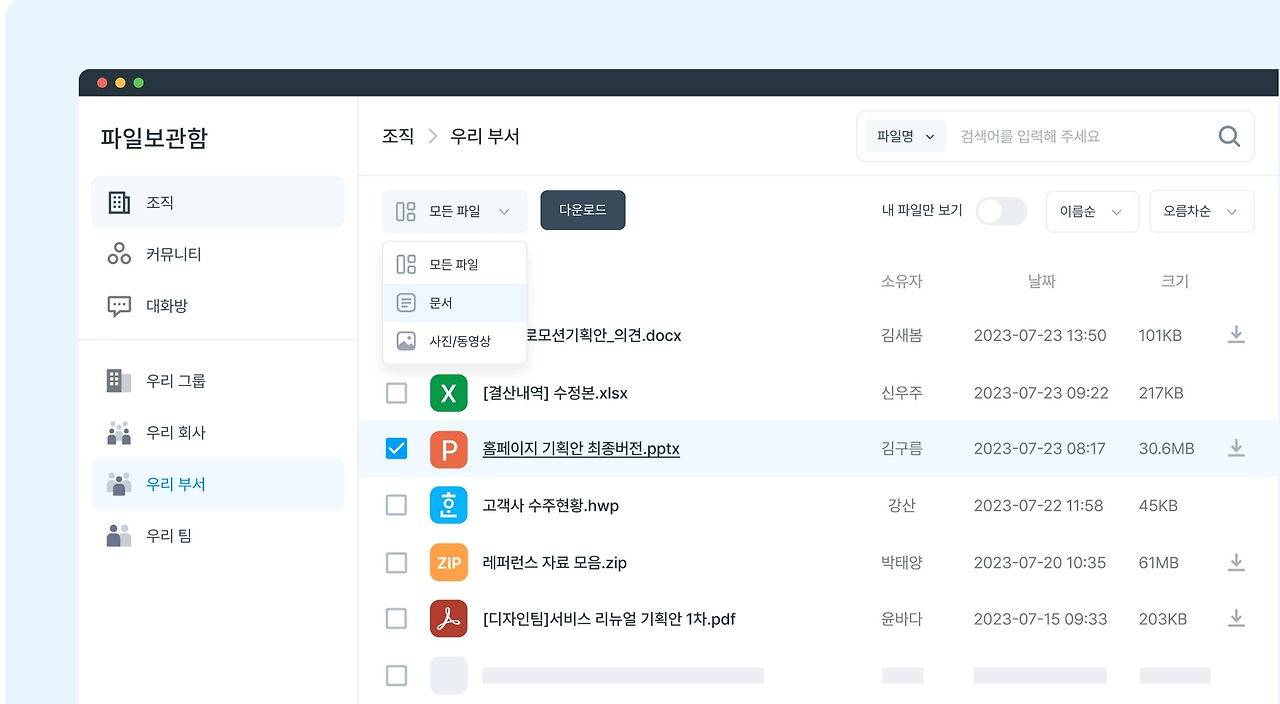
Task: Open 조직 in the sidebar
Action: [217, 202]
